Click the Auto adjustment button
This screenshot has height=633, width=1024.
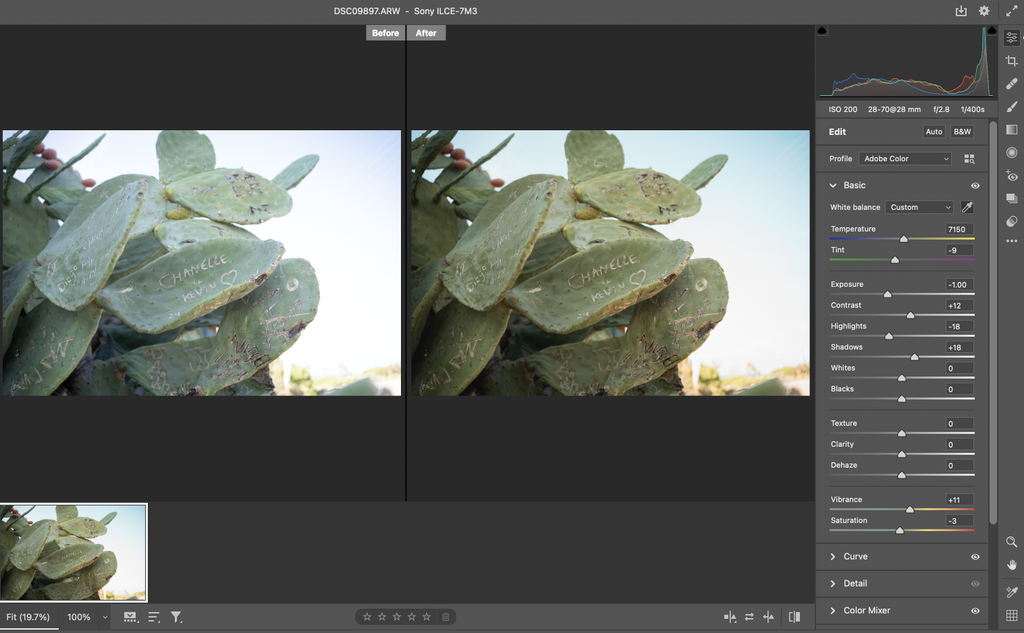934,132
